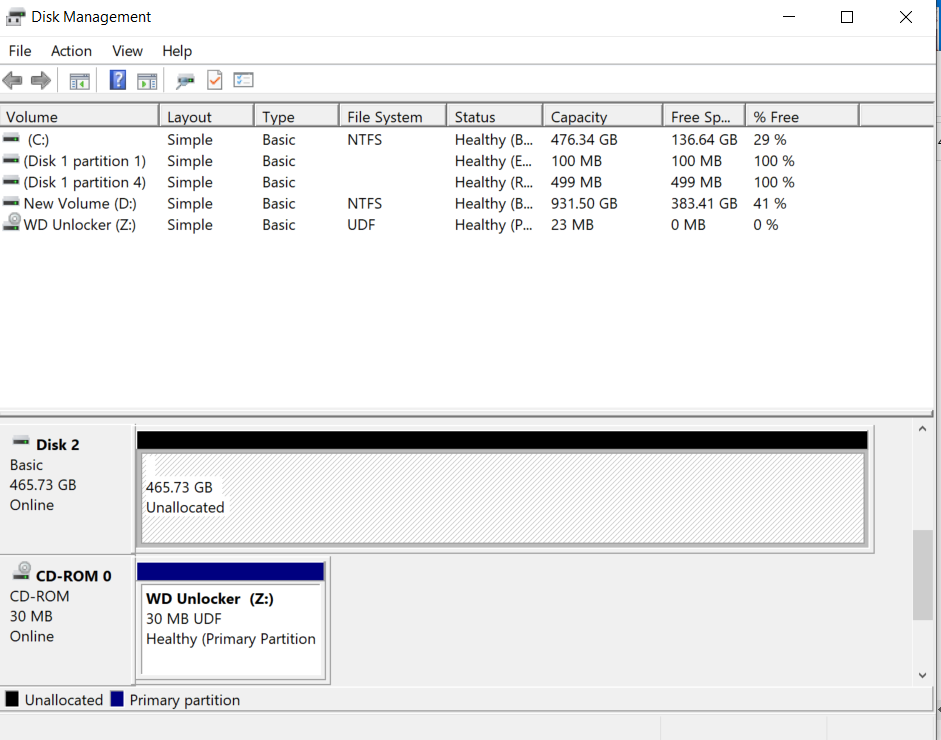
Task: Sort by the Status column header
Action: (495, 116)
